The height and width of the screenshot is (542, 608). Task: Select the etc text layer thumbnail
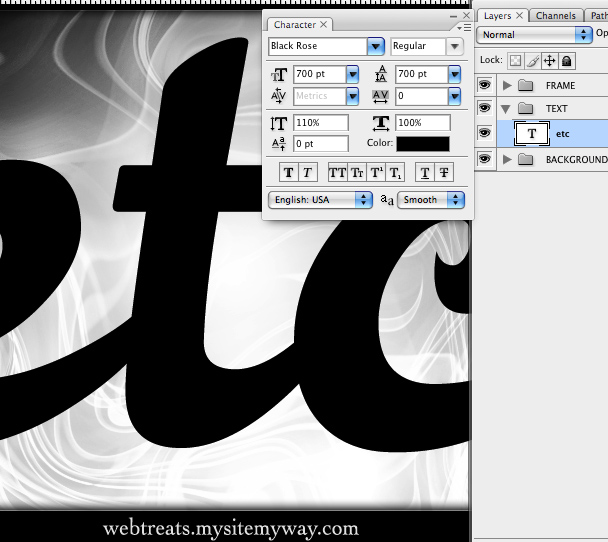[x=532, y=134]
